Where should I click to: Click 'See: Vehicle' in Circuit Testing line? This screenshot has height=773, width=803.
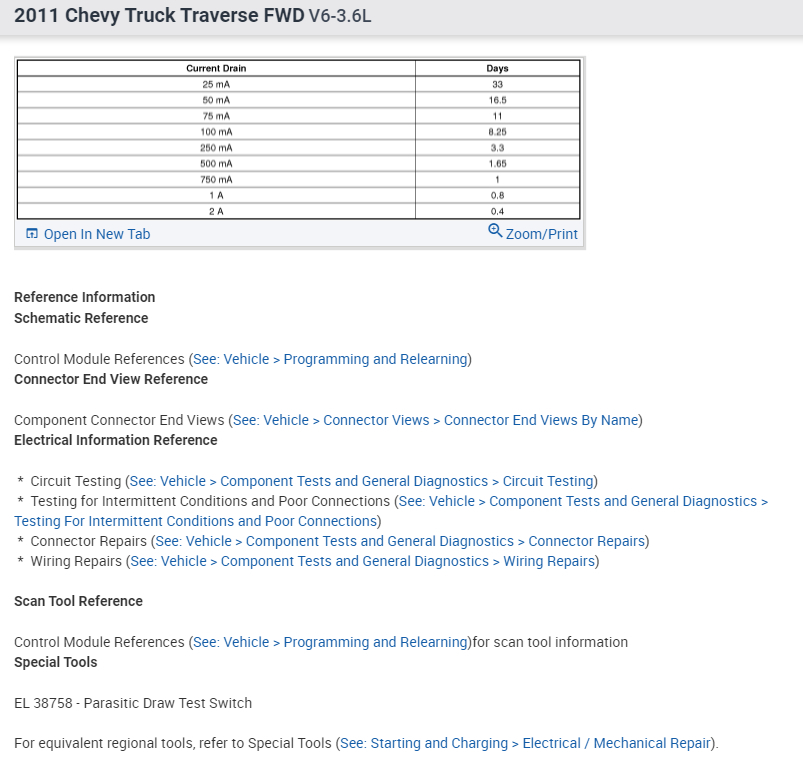(167, 481)
